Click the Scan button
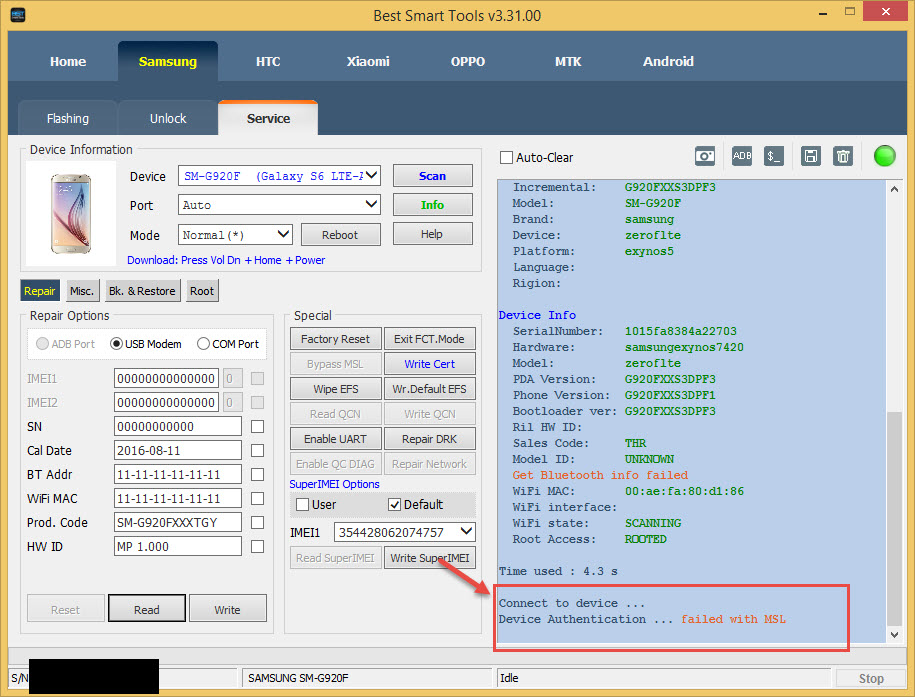 432,176
